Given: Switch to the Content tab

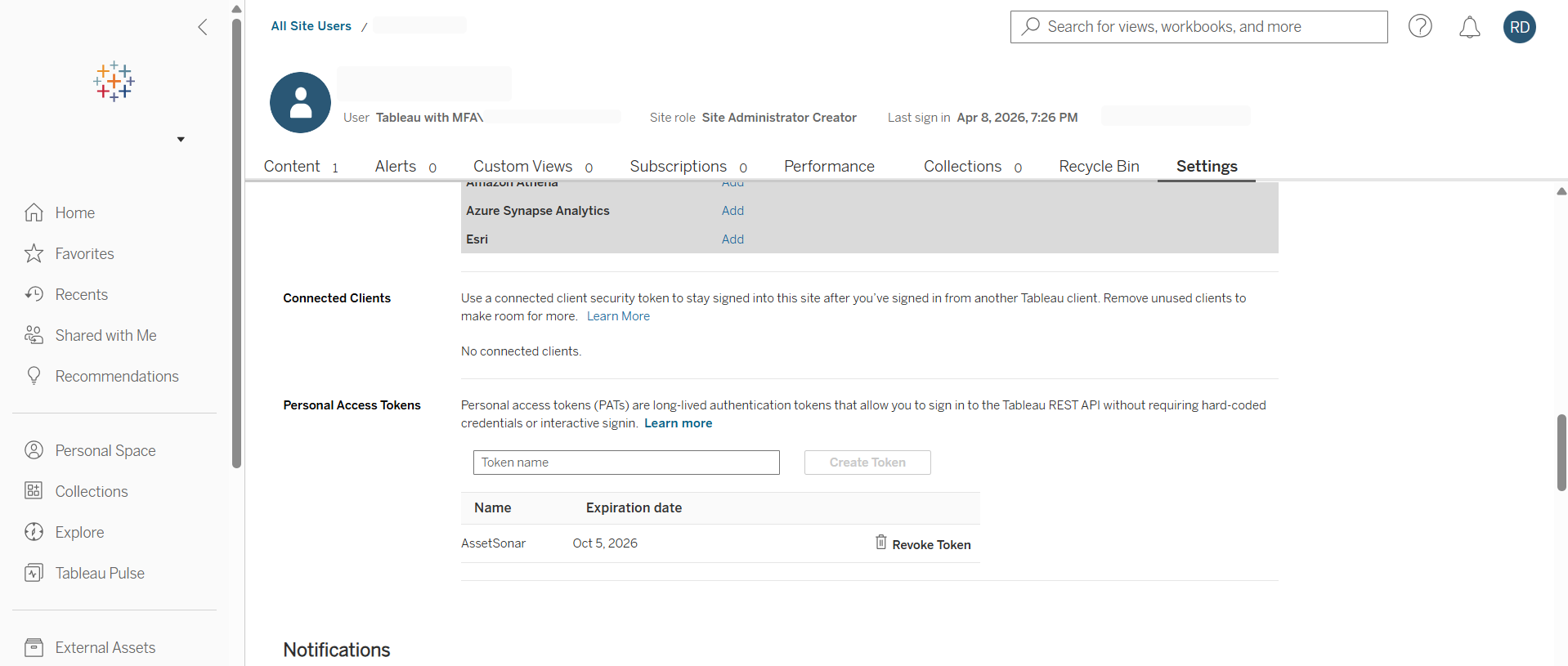Looking at the screenshot, I should [301, 166].
